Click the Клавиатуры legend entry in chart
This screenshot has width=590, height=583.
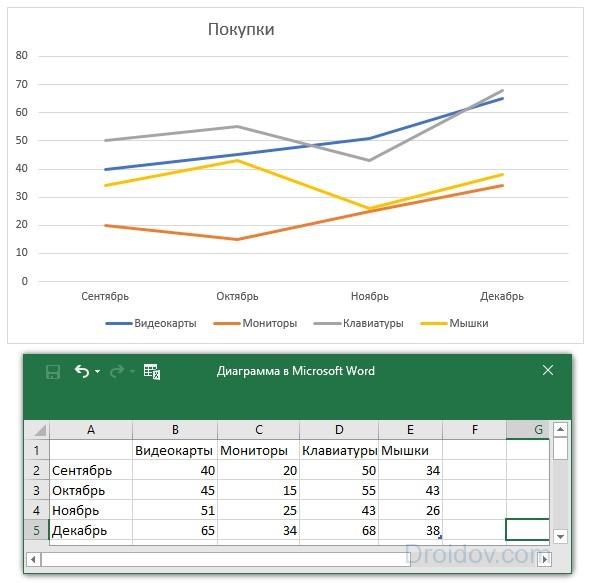click(359, 323)
